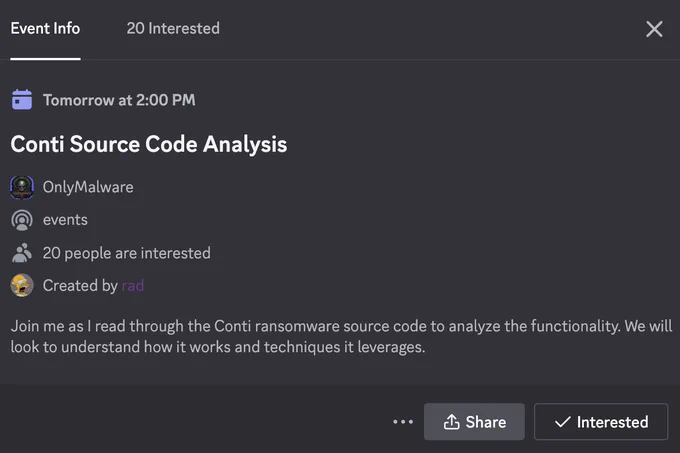
Task: Close the event info dialog
Action: [654, 29]
